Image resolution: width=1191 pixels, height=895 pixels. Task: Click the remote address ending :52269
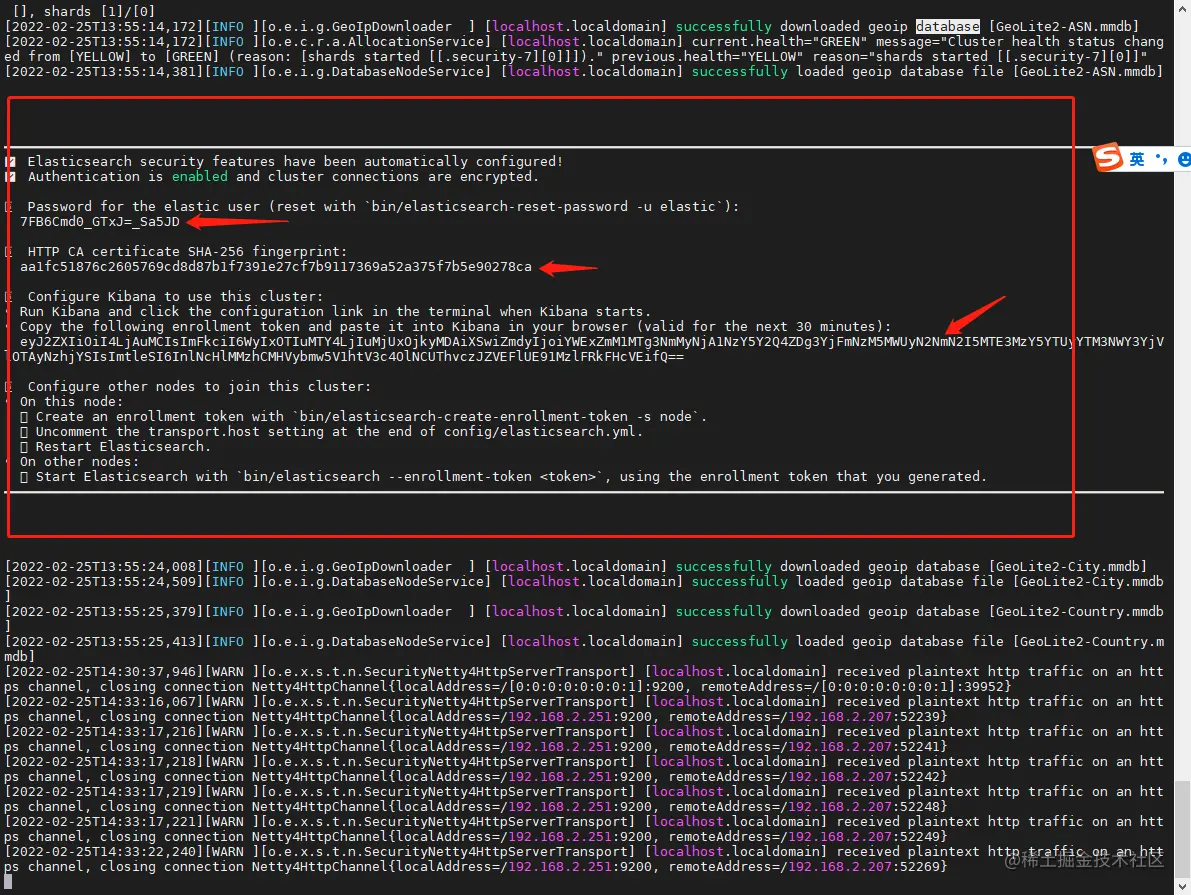[x=807, y=867]
